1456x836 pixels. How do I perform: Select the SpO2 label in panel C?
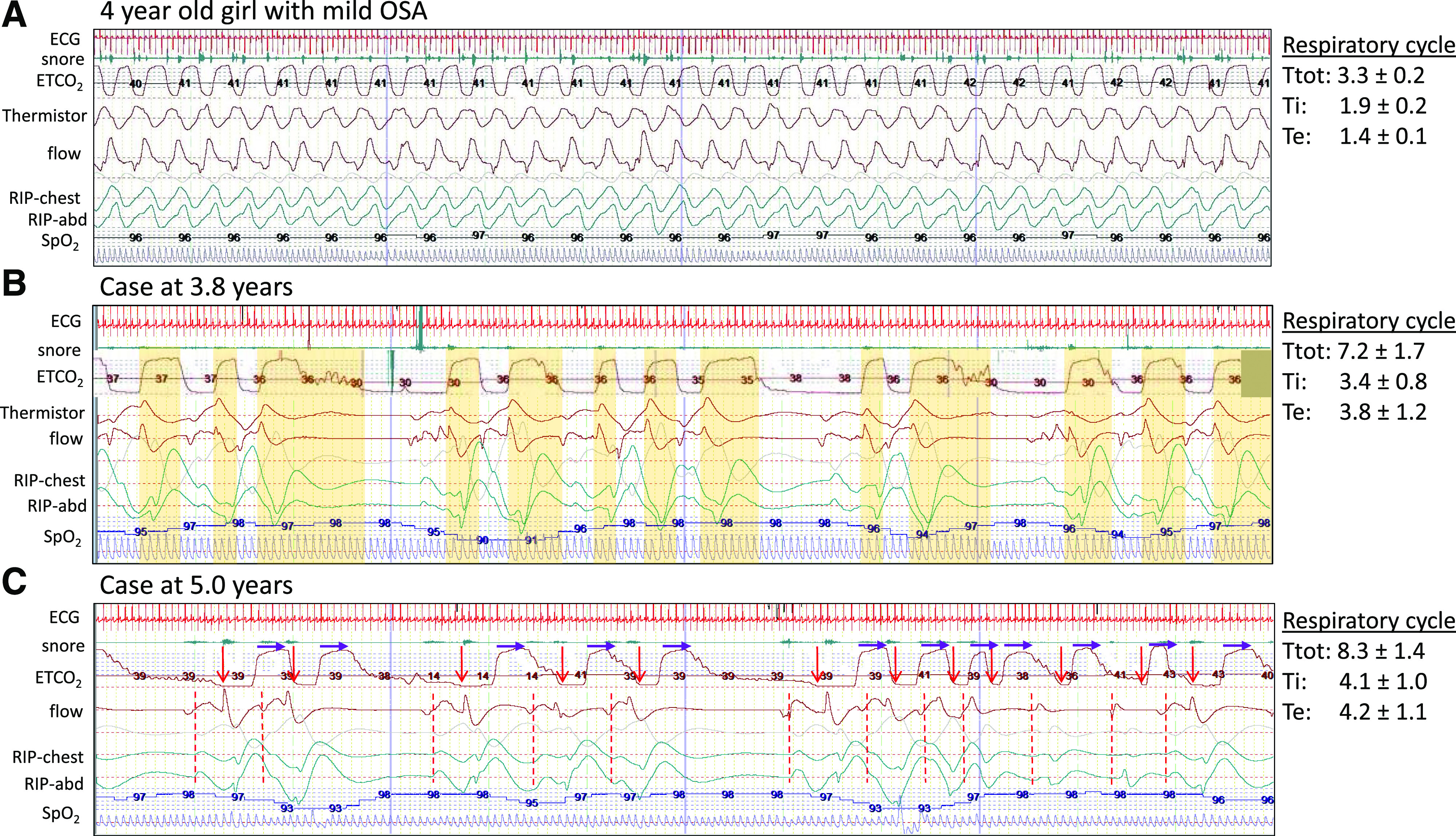61,815
